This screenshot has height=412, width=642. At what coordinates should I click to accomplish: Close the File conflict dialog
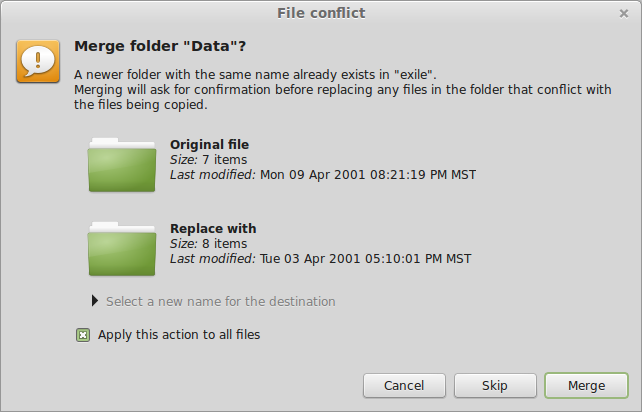coord(624,14)
